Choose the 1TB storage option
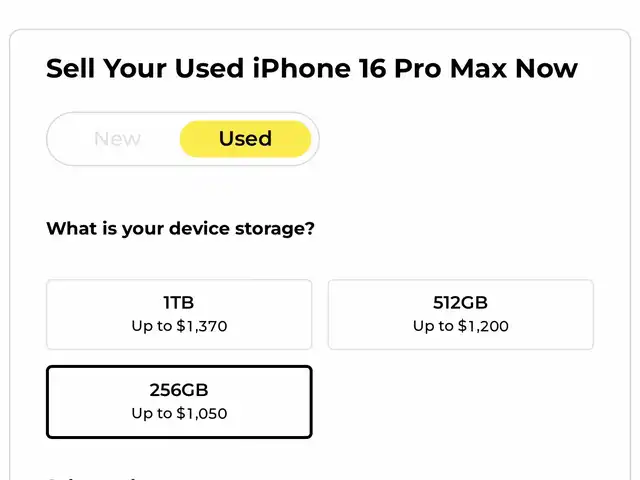The width and height of the screenshot is (640, 480). 179,314
